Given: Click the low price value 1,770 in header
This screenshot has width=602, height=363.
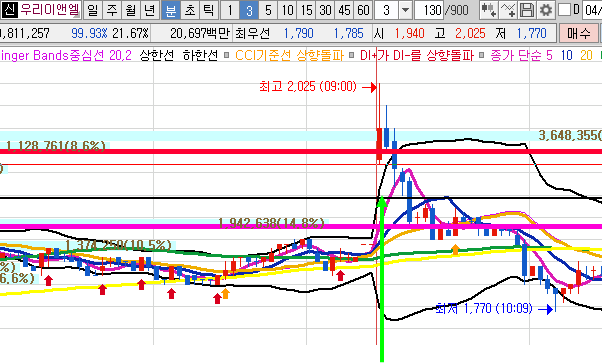Looking at the screenshot, I should [x=531, y=33].
